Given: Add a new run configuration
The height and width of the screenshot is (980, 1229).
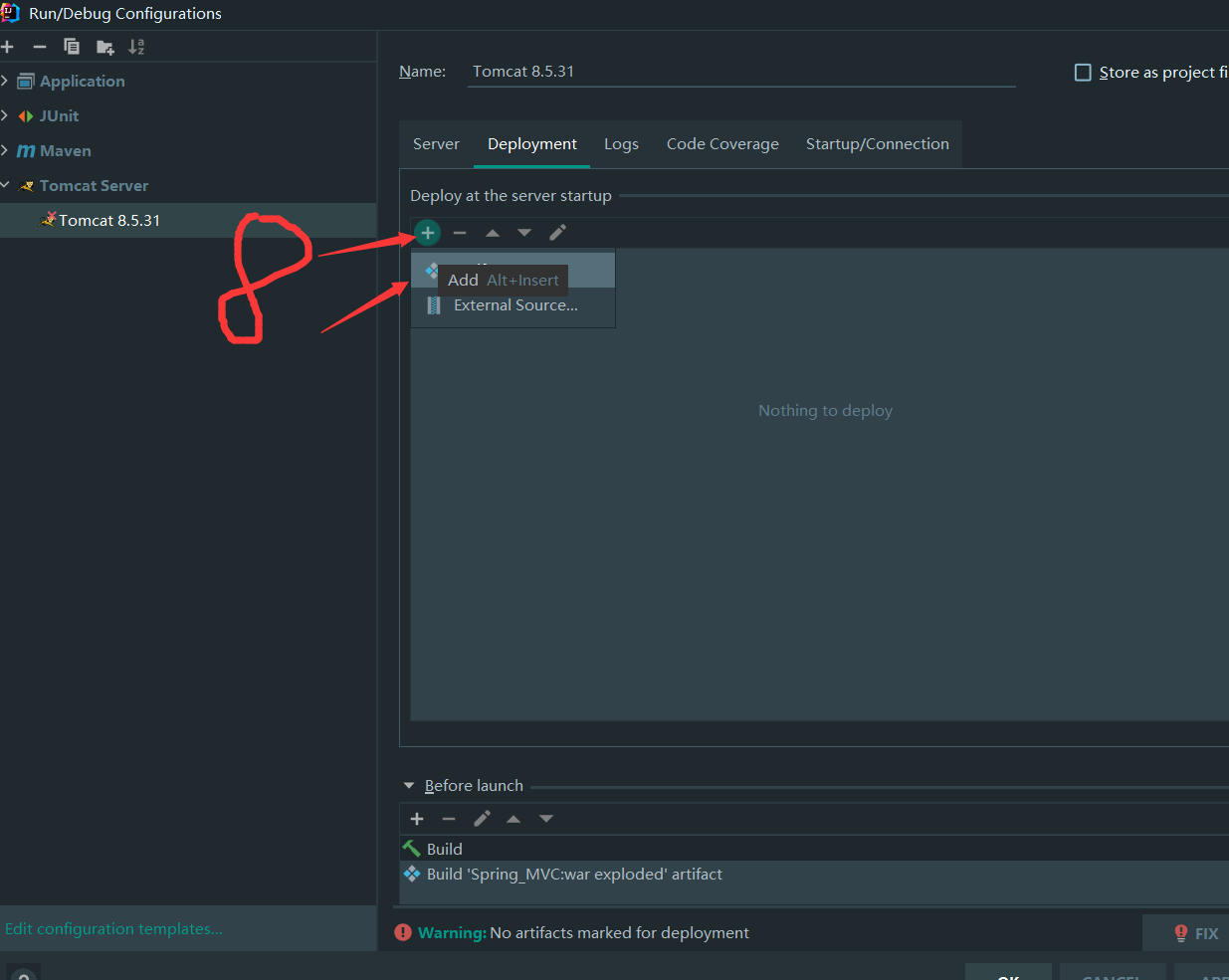Looking at the screenshot, I should point(8,46).
